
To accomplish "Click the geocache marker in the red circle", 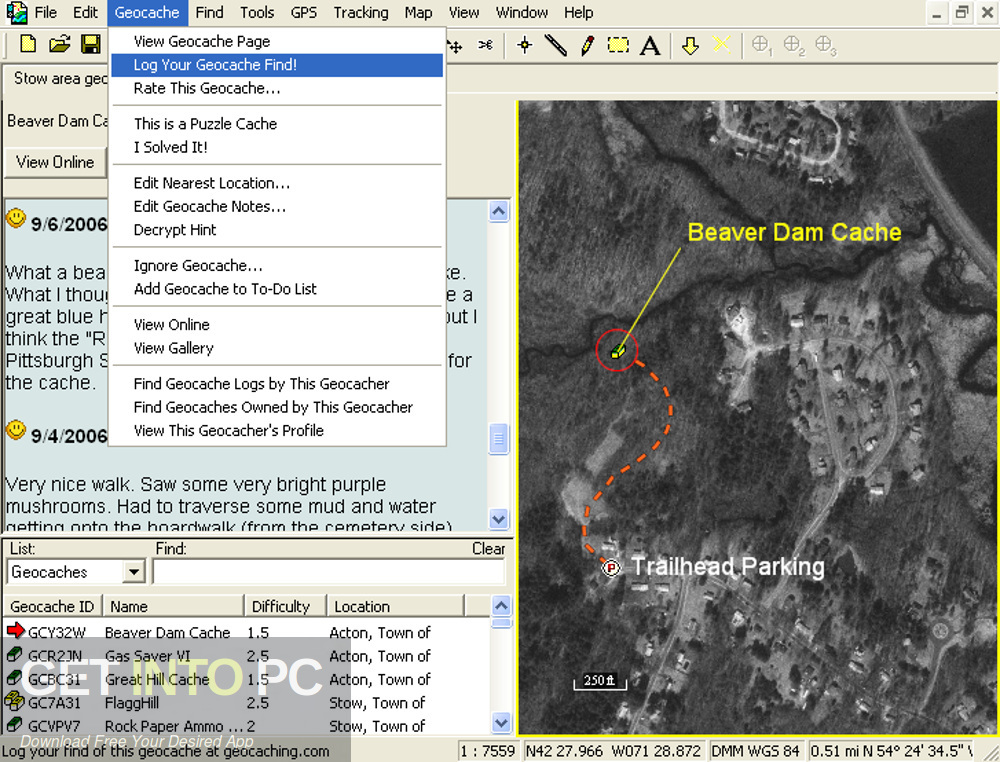I will tap(617, 351).
